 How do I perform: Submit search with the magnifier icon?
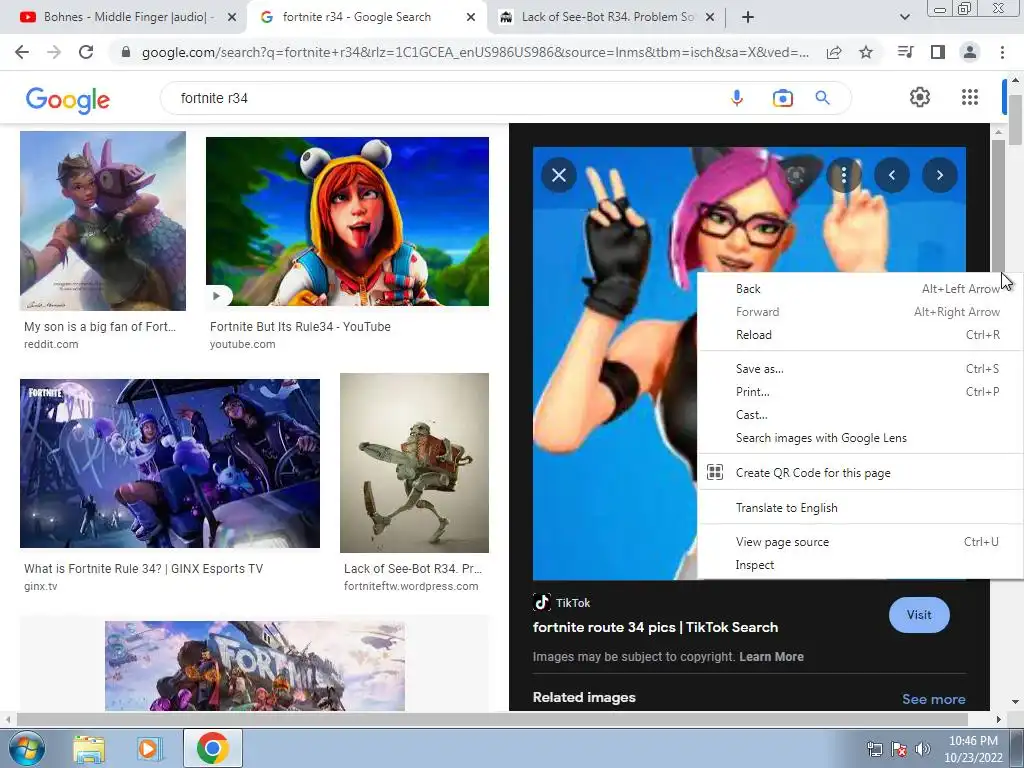(822, 98)
